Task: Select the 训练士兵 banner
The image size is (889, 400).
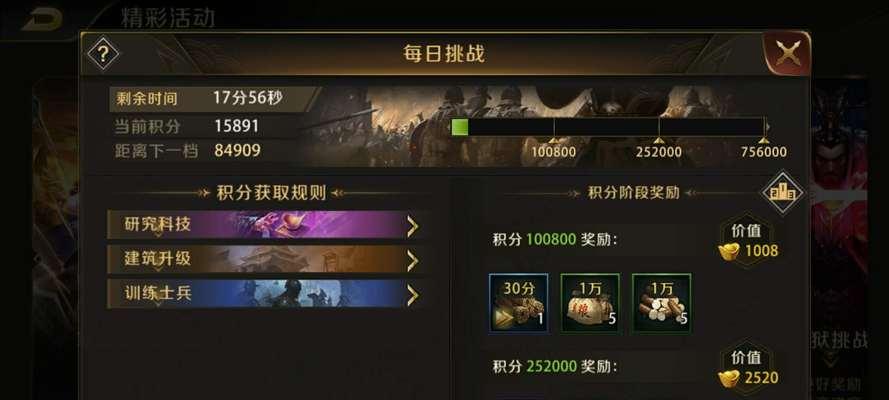Action: [x=265, y=293]
